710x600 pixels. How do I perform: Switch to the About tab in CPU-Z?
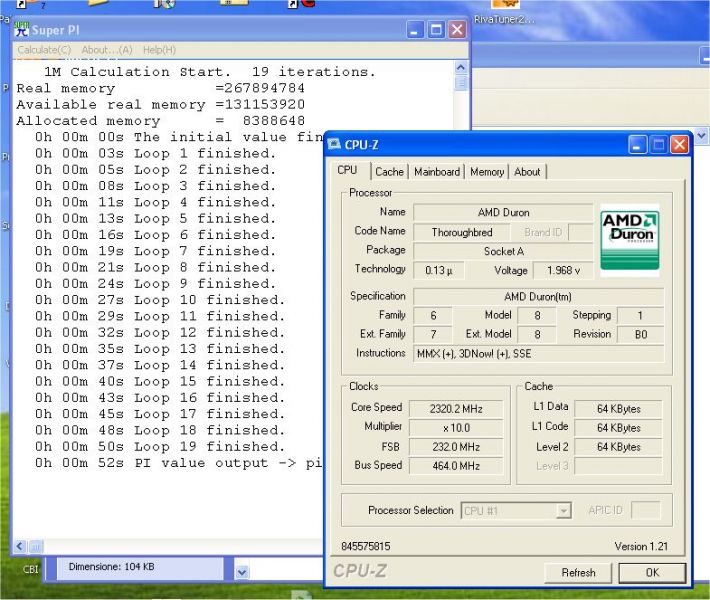click(x=527, y=172)
